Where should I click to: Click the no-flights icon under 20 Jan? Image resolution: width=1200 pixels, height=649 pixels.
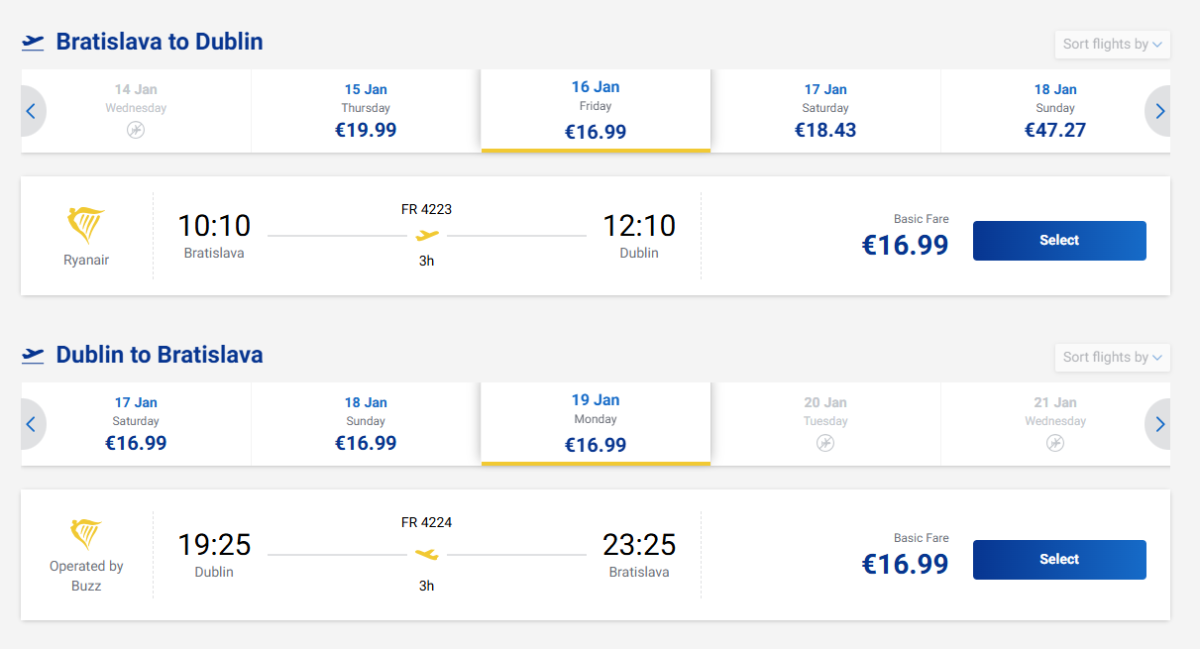coord(825,443)
